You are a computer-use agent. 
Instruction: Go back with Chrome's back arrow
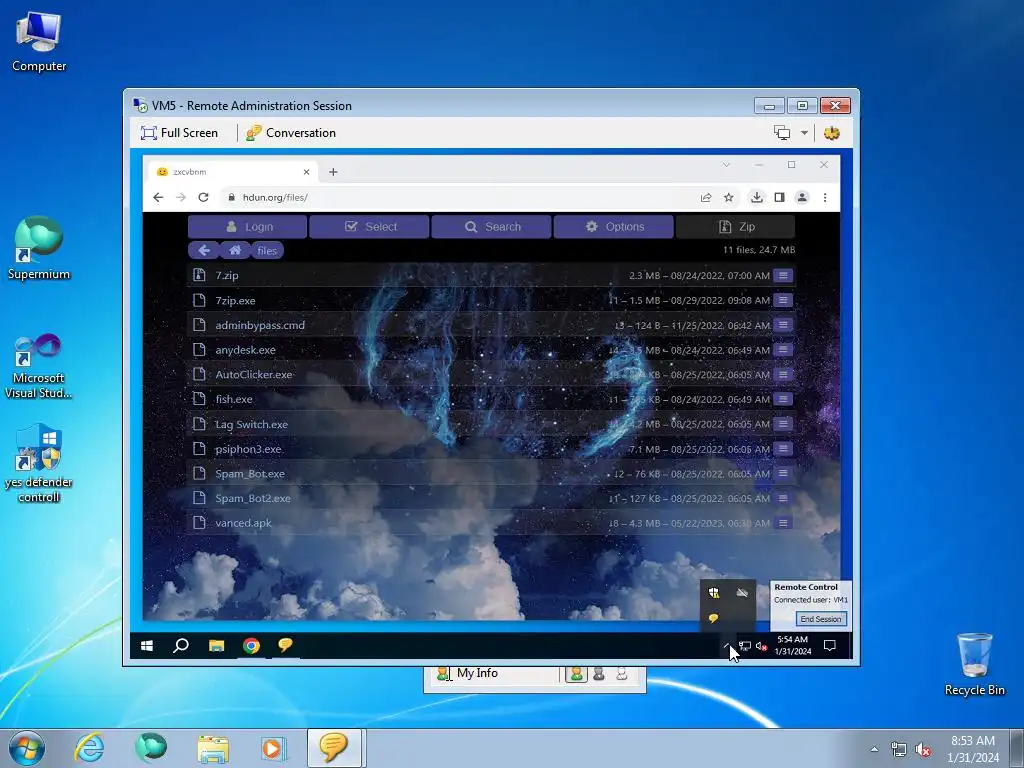pos(158,197)
